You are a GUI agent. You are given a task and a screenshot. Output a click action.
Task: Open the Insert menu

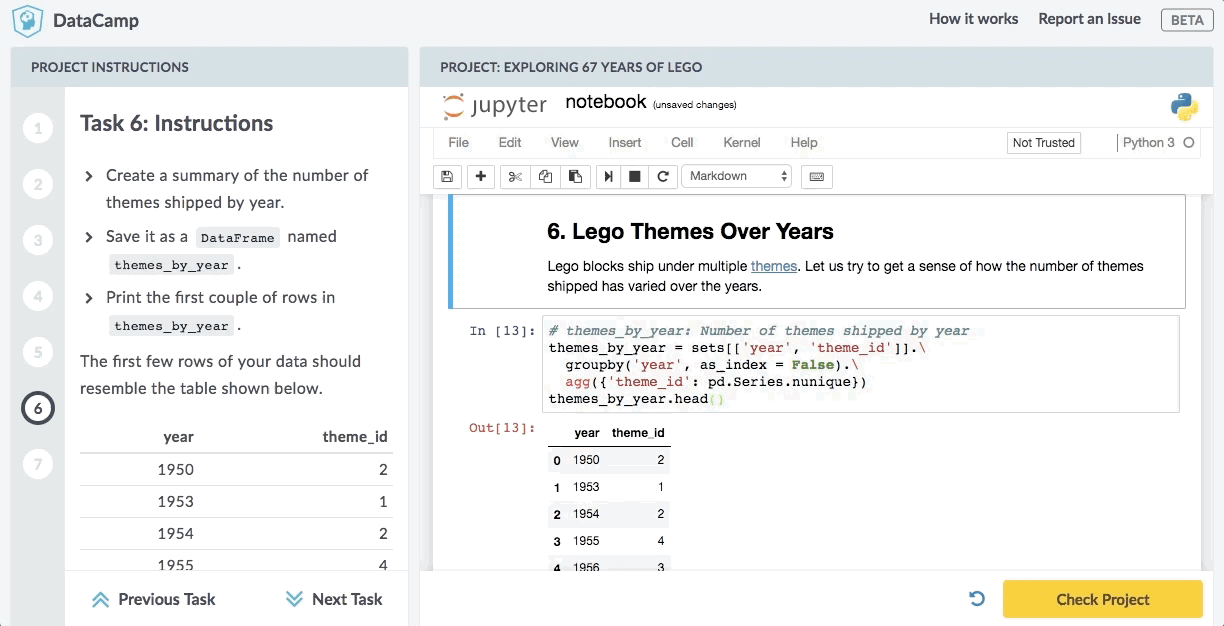click(x=625, y=142)
